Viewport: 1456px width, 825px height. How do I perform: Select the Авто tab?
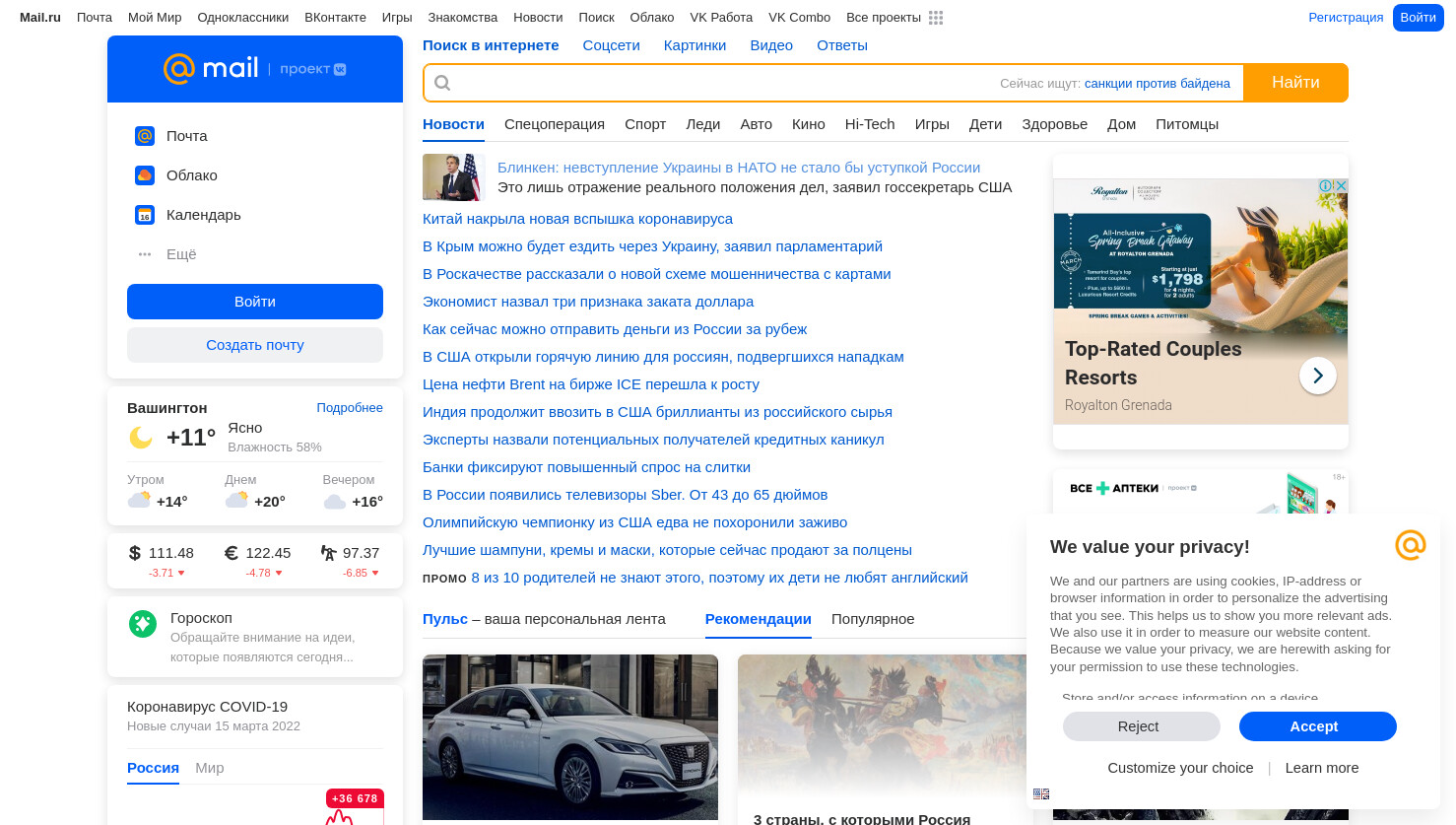tap(757, 124)
